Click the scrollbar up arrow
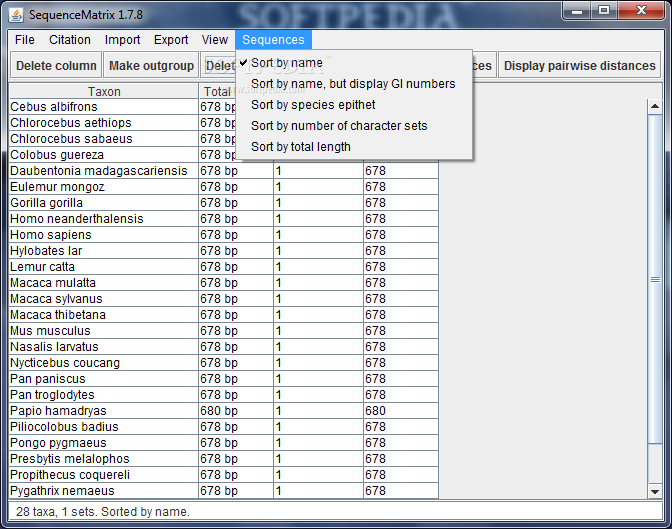The height and width of the screenshot is (529, 672). [655, 106]
